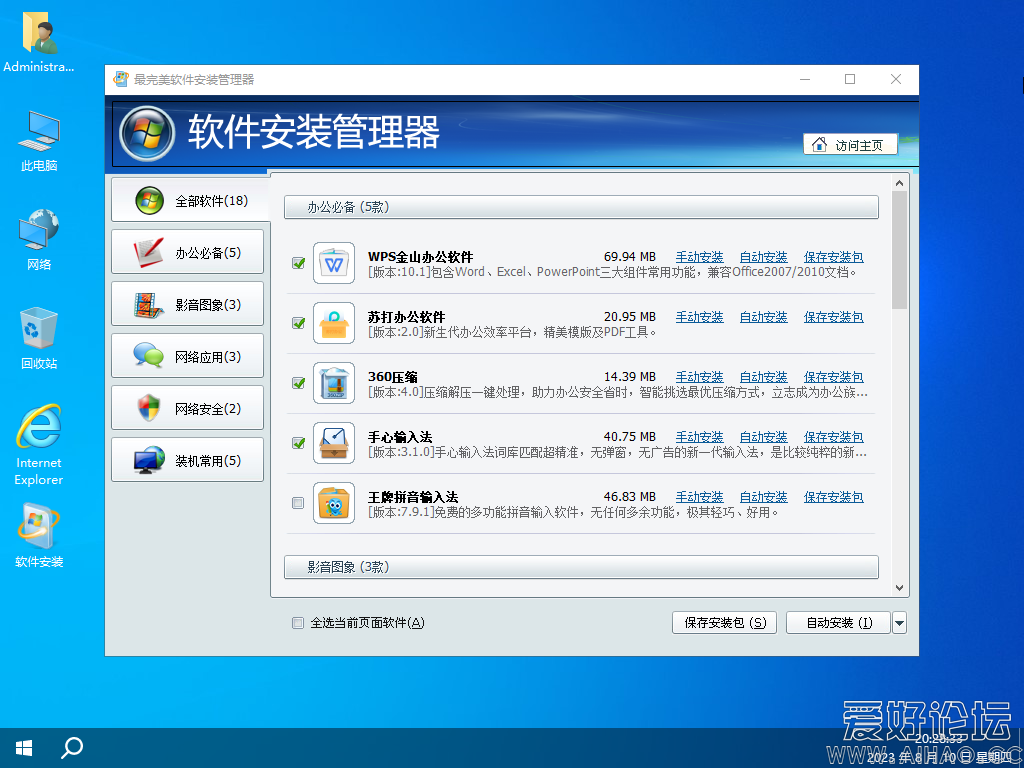Image resolution: width=1024 pixels, height=768 pixels.
Task: Expand the 影音图象 (3款) section header
Action: (581, 567)
